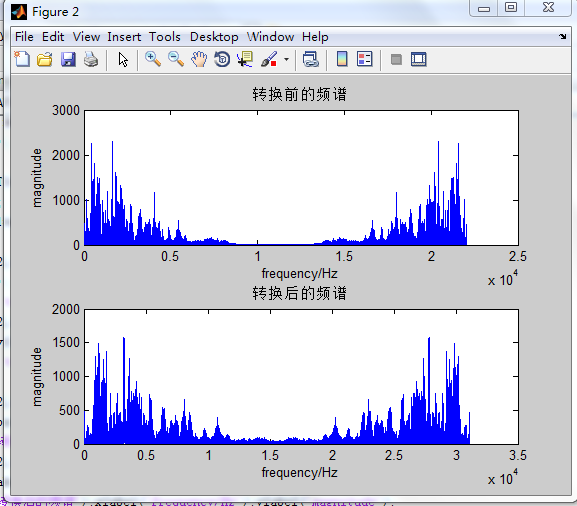
Task: Insert a colorbar via the toolbar
Action: (x=342, y=59)
